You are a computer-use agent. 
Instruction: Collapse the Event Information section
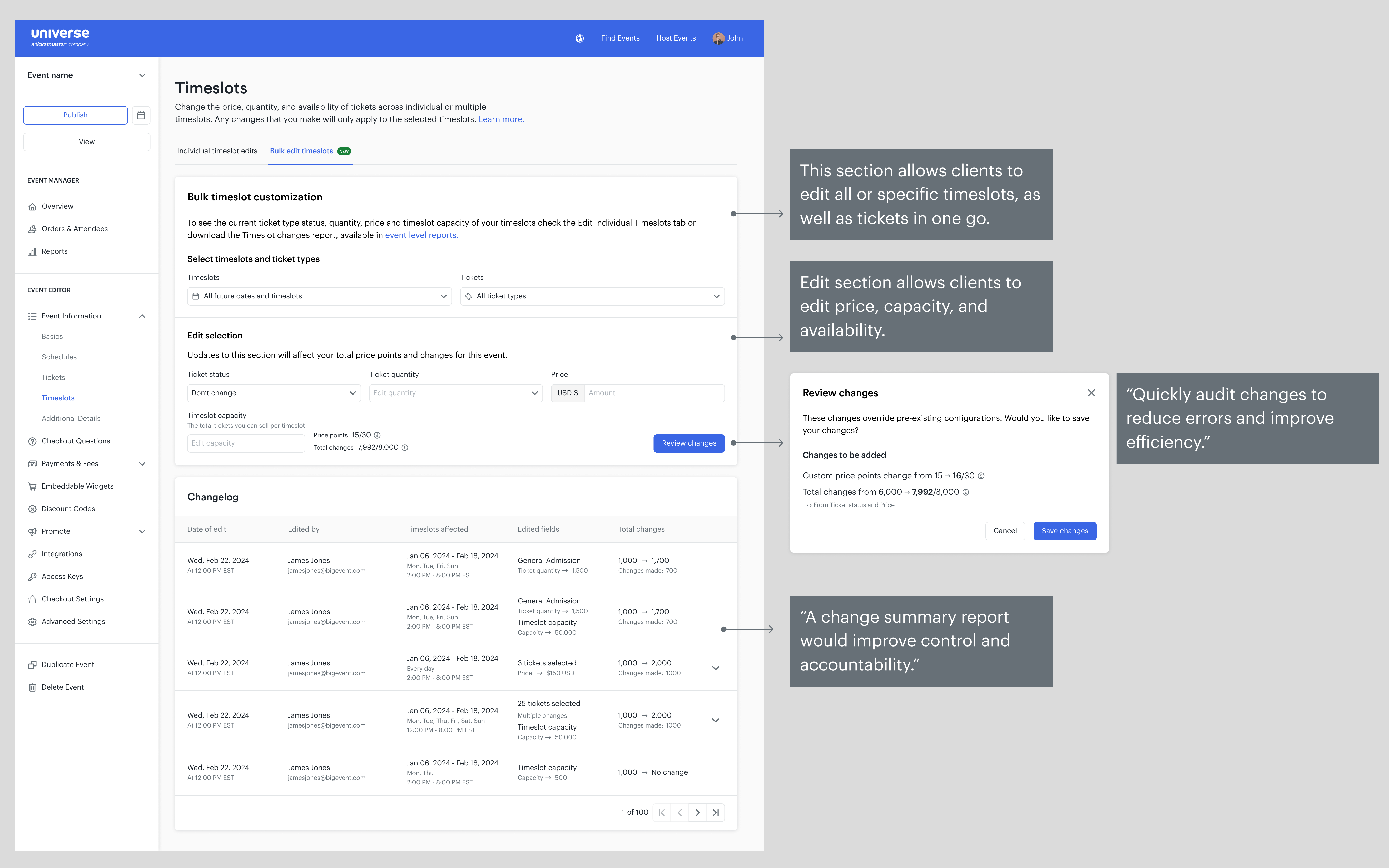(x=142, y=316)
